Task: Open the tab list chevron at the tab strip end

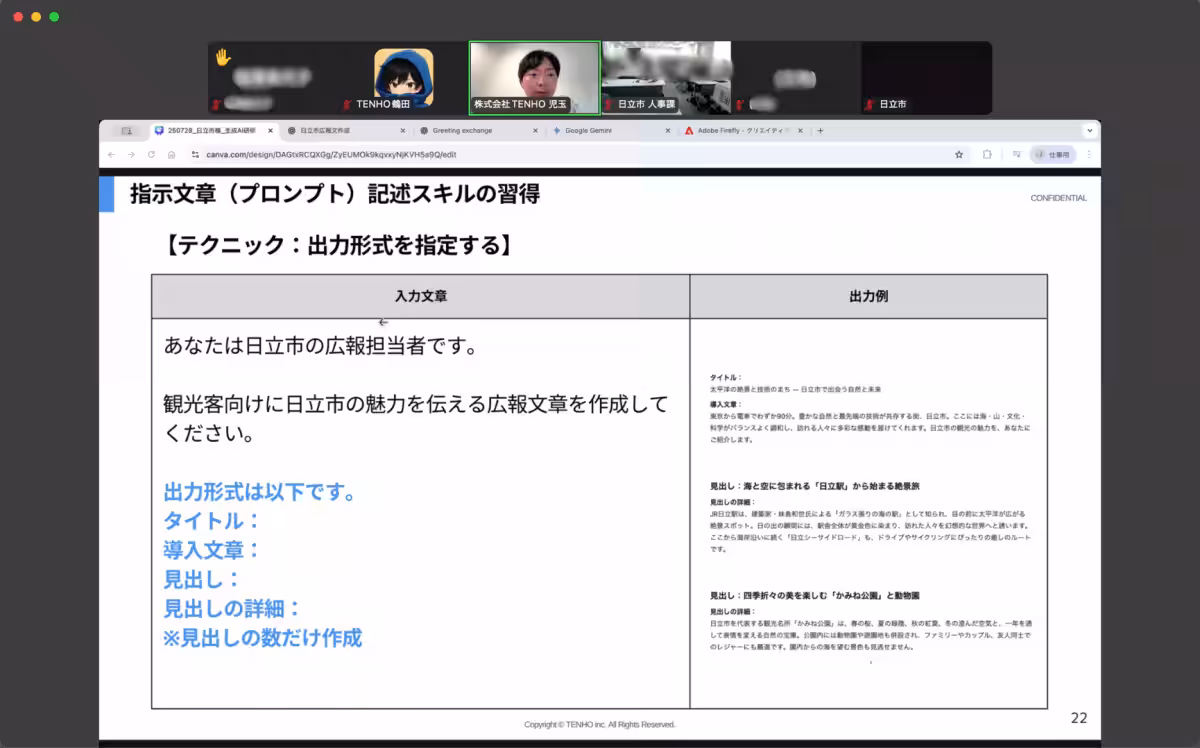Action: [1089, 130]
